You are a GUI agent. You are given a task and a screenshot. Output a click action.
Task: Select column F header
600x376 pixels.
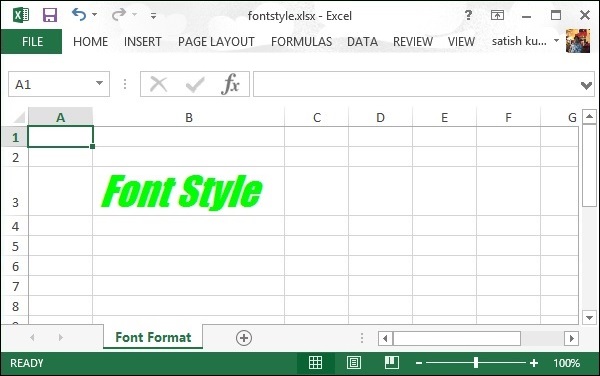pyautogui.click(x=508, y=117)
